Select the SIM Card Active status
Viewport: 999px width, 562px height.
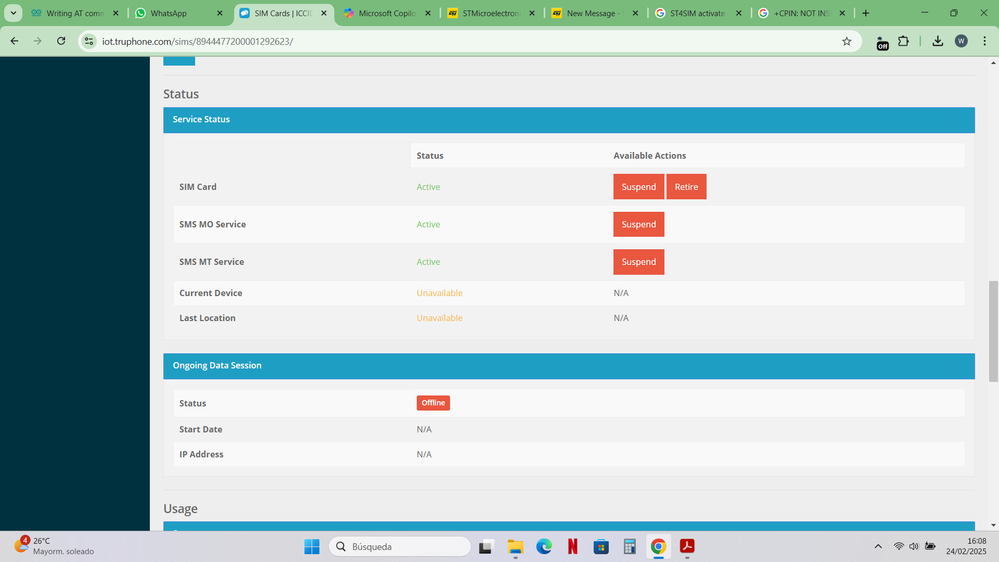tap(428, 187)
